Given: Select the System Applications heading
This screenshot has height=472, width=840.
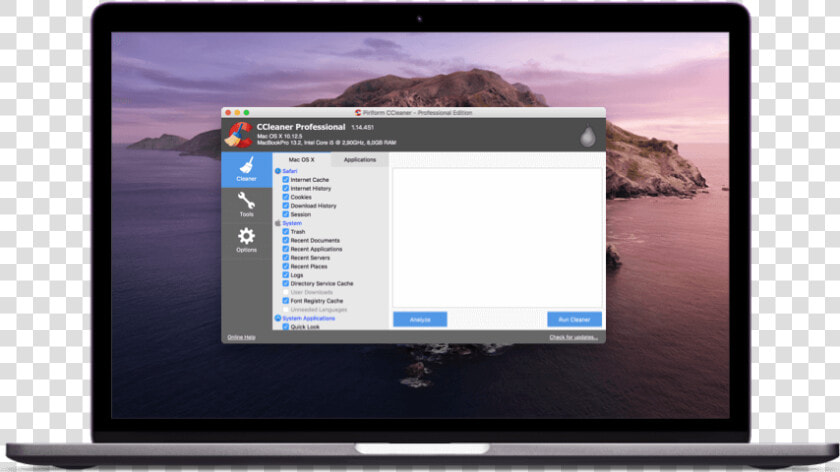Looking at the screenshot, I should pyautogui.click(x=309, y=318).
